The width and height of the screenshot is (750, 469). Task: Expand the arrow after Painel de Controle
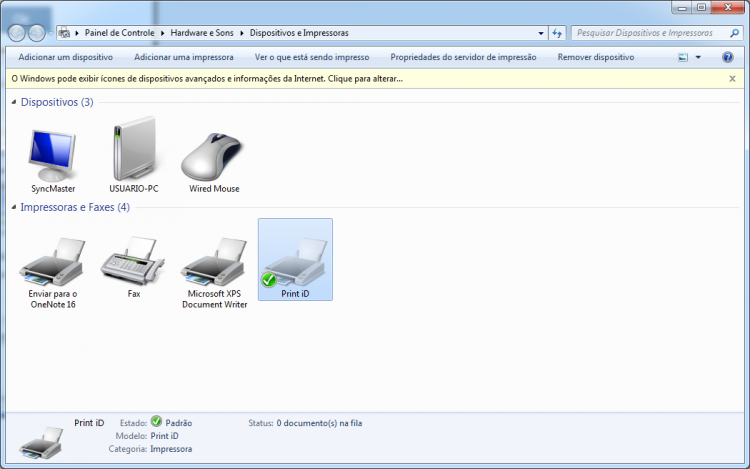pos(162,33)
